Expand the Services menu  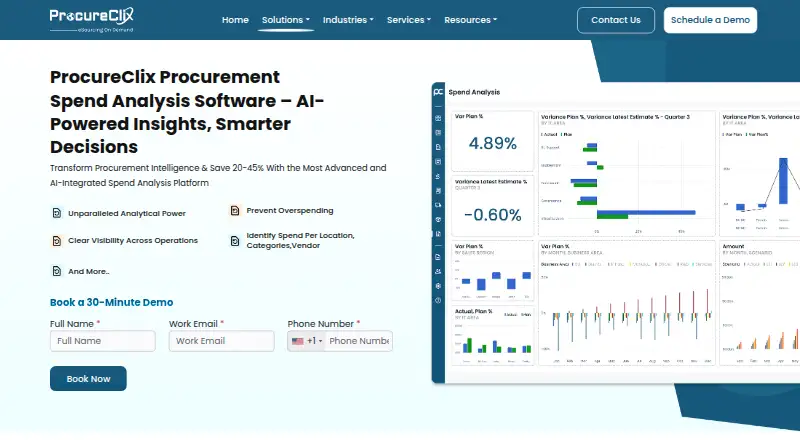[x=409, y=20]
